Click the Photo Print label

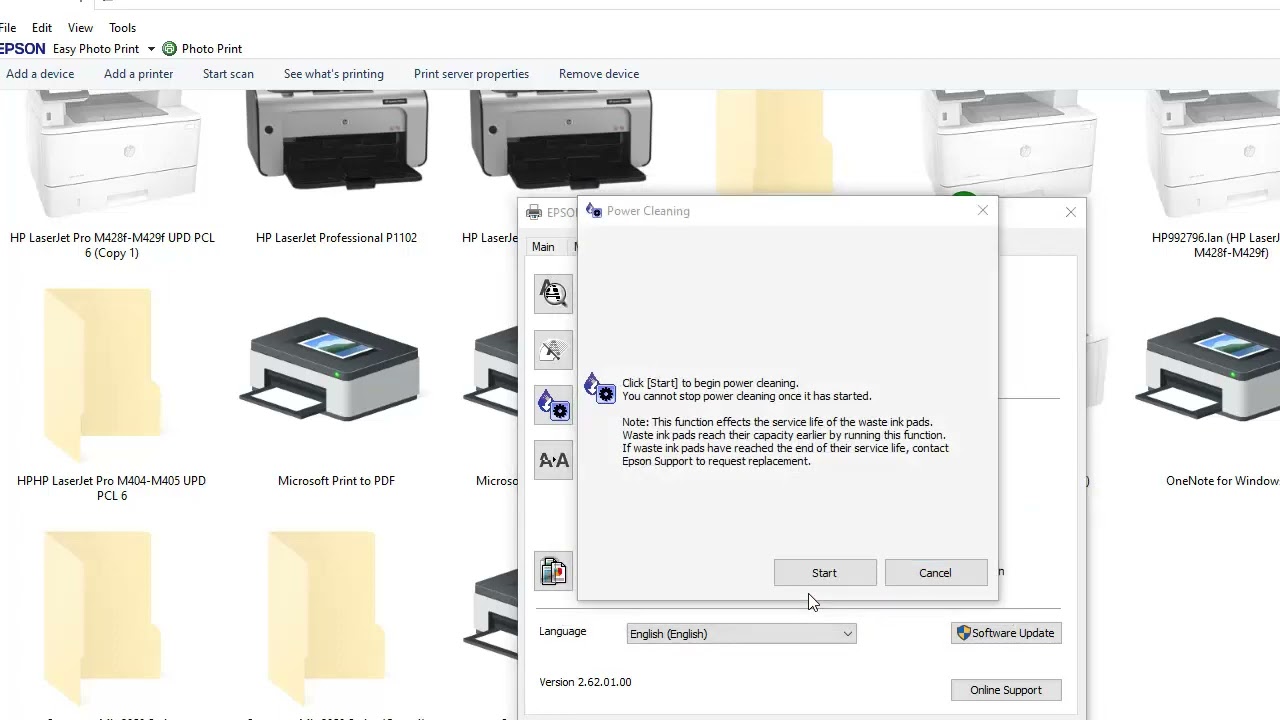[212, 49]
